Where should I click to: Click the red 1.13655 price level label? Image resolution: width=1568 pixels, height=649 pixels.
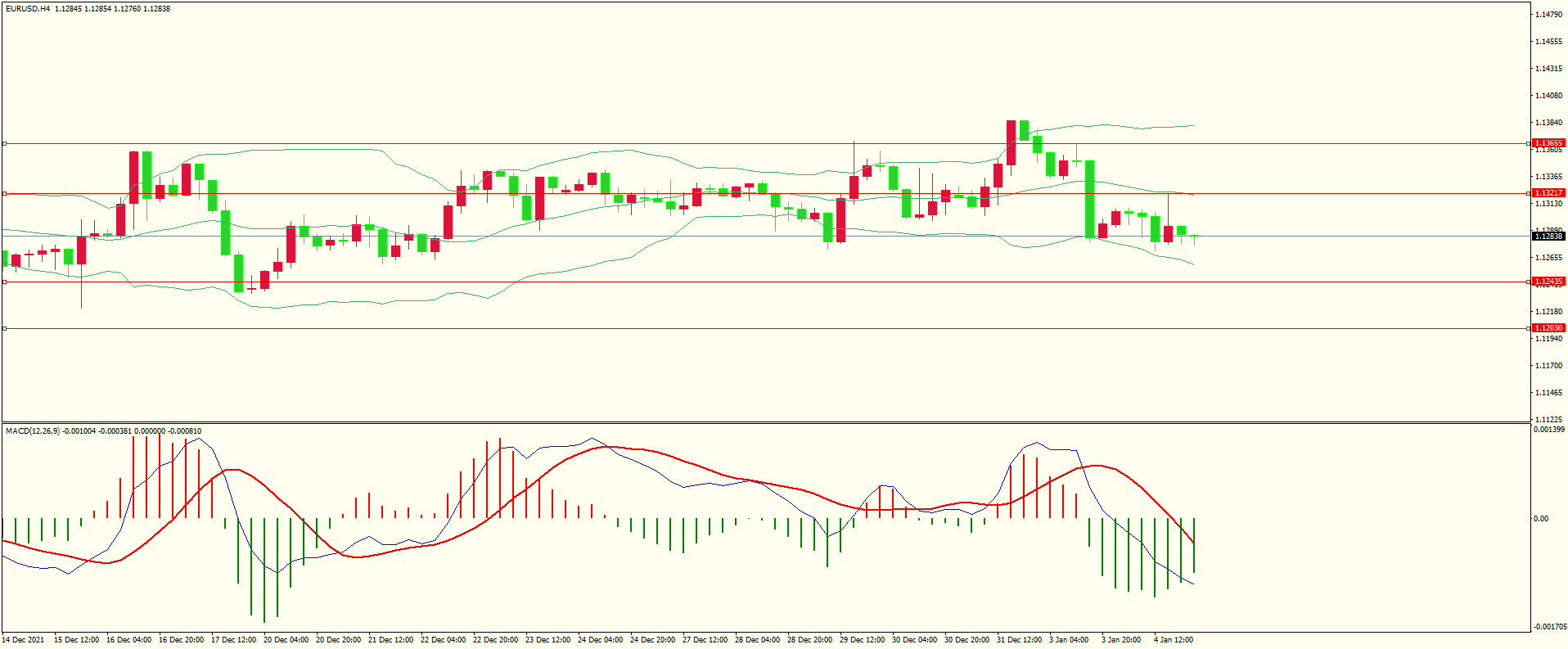(x=1548, y=143)
